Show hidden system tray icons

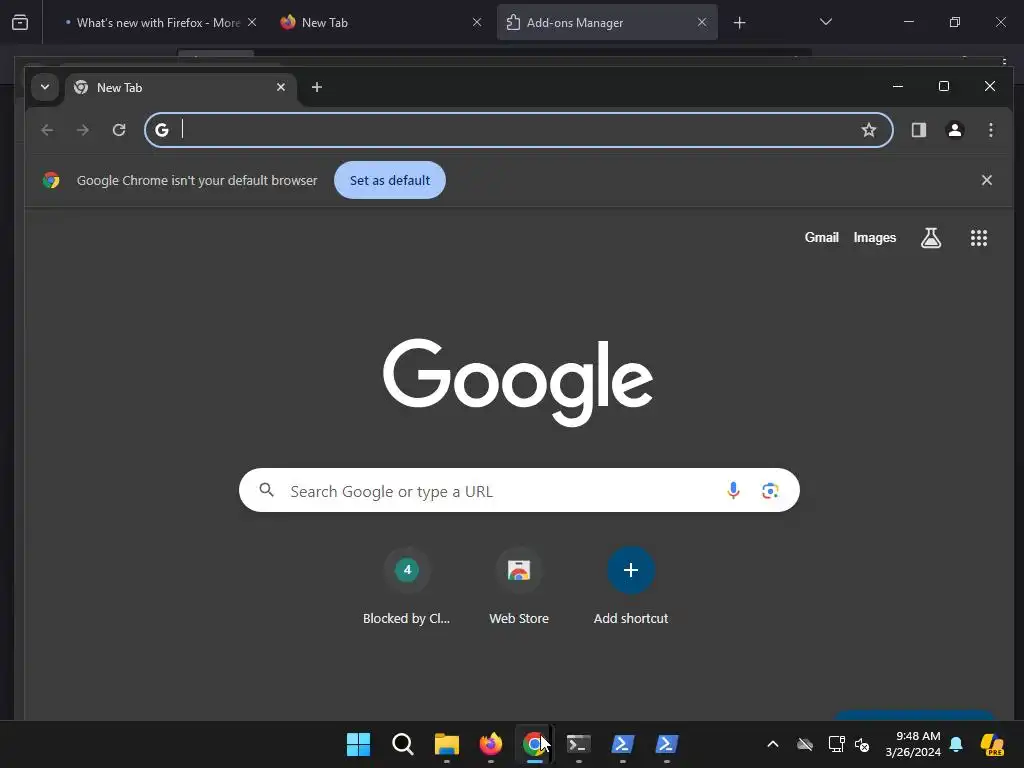773,744
